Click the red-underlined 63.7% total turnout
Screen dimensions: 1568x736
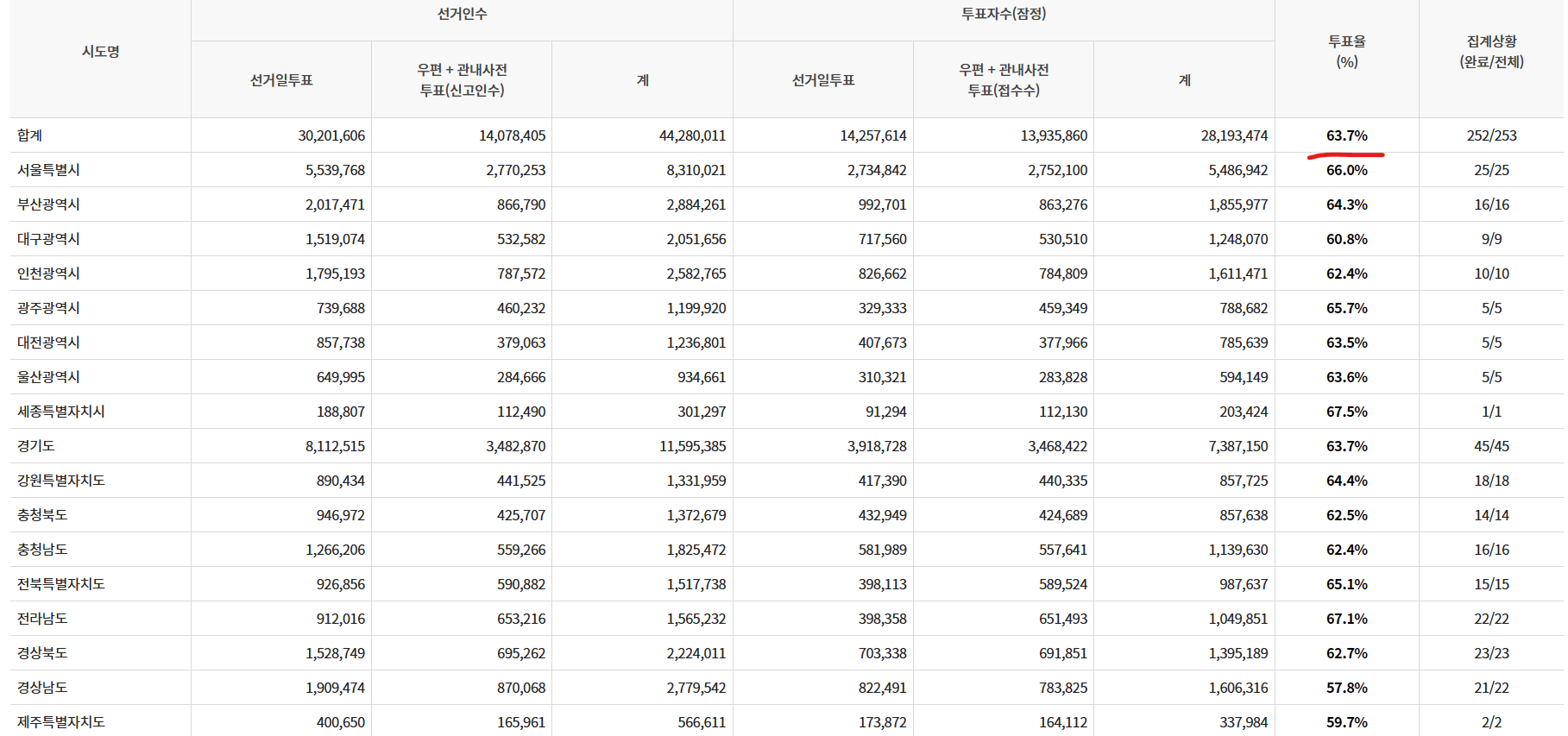click(1346, 135)
